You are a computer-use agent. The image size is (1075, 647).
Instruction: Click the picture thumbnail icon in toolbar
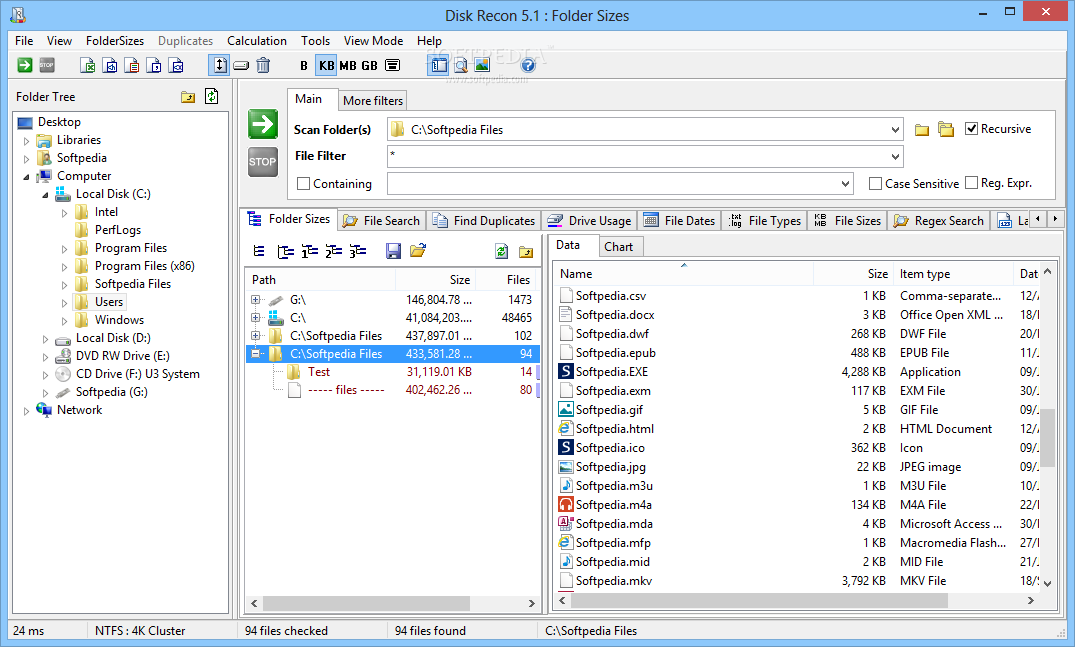coord(483,65)
